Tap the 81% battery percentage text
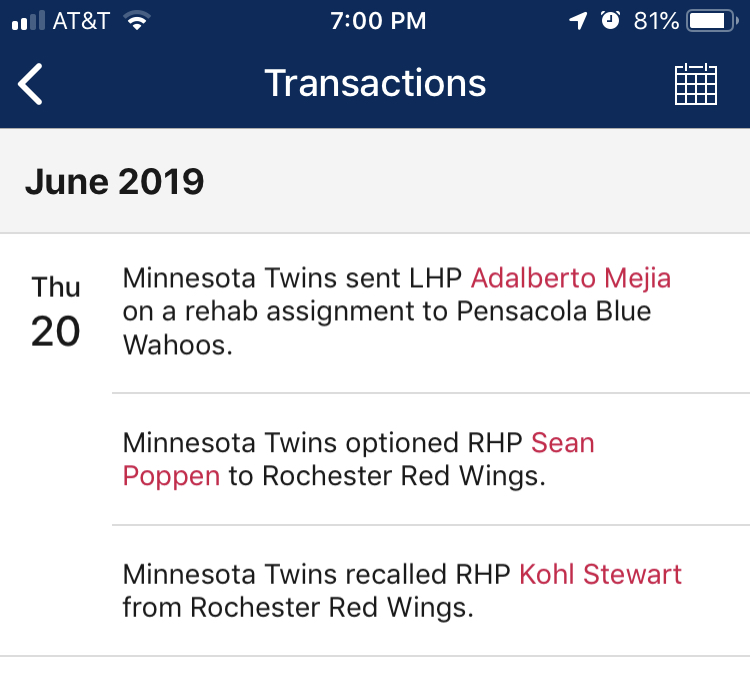Image resolution: width=750 pixels, height=675 pixels. pos(656,21)
